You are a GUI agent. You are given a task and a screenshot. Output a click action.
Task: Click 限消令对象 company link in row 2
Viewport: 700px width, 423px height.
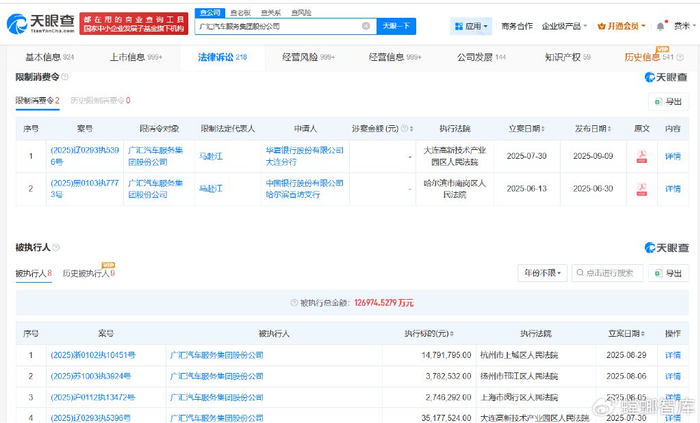(x=155, y=189)
